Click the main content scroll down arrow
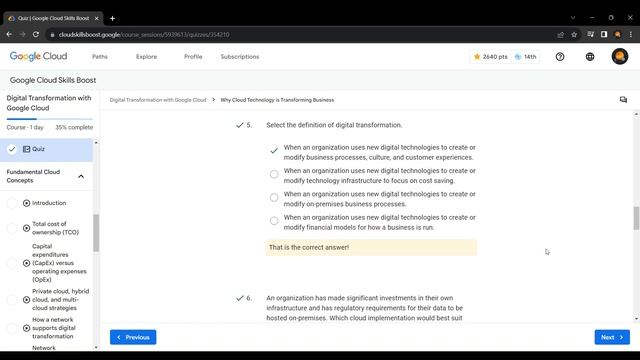This screenshot has width=640, height=360. point(636,319)
